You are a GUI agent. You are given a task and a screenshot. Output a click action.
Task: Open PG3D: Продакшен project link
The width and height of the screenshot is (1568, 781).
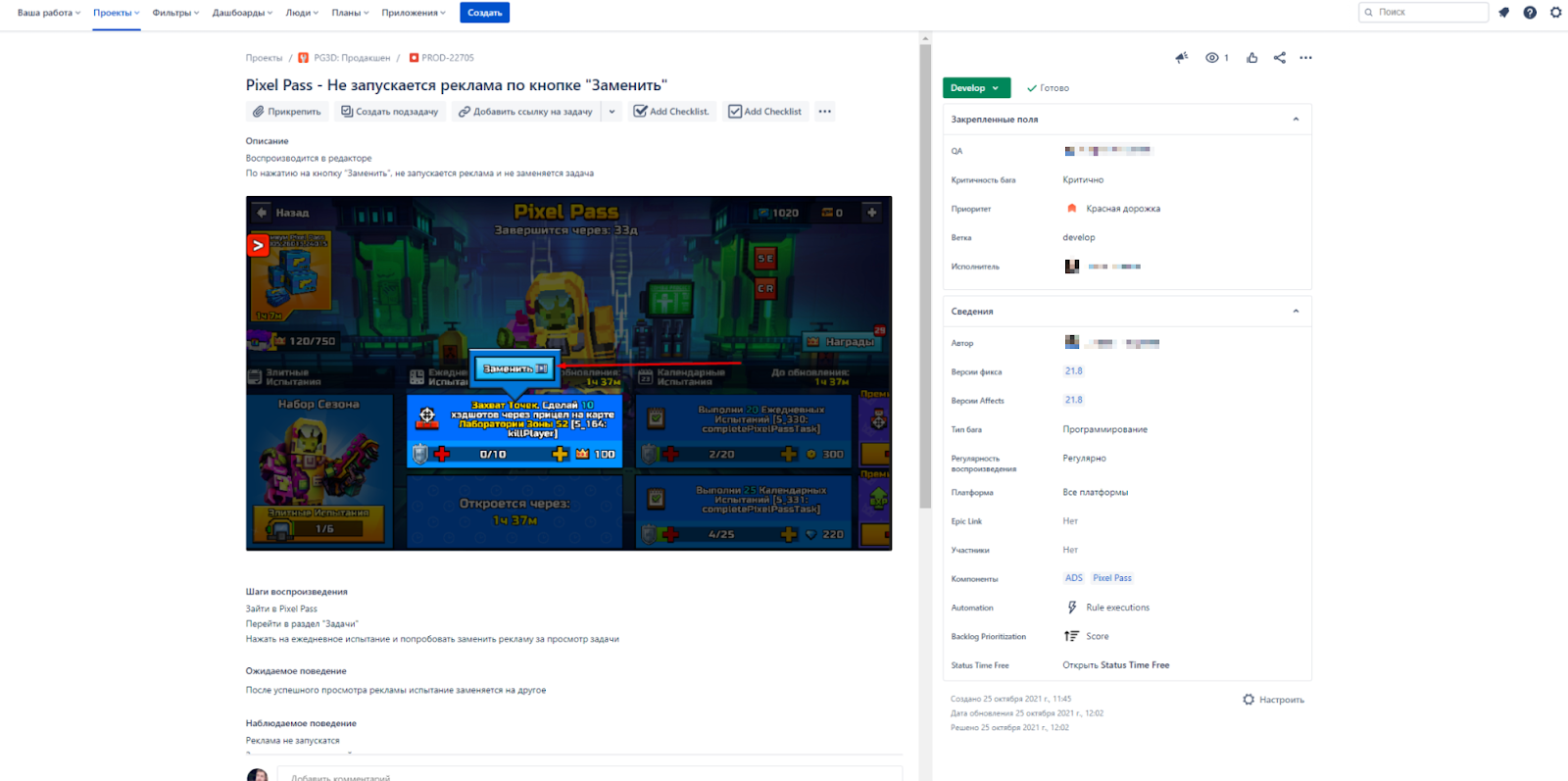point(352,58)
